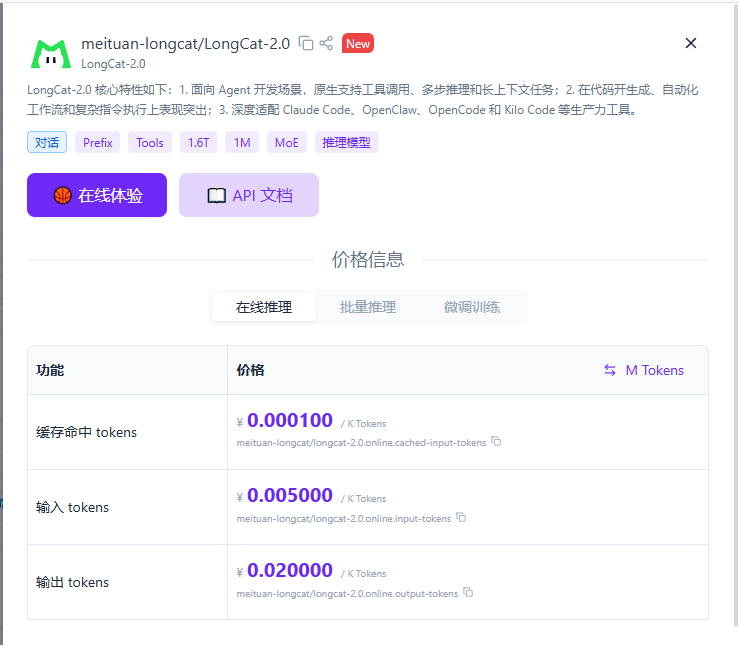
Task: Click the green LongCat logo
Action: click(51, 54)
